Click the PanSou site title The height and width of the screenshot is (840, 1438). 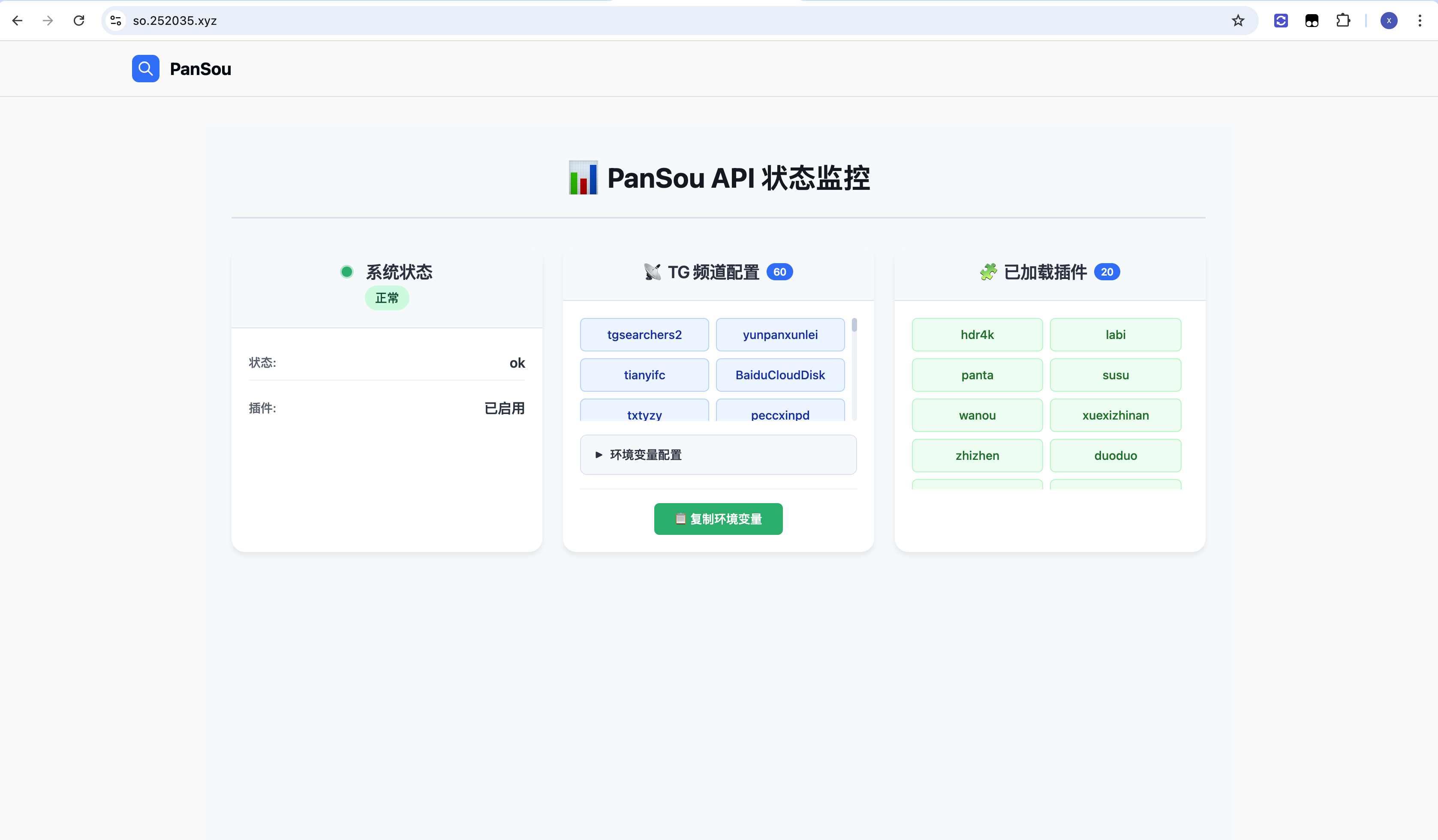tap(200, 69)
